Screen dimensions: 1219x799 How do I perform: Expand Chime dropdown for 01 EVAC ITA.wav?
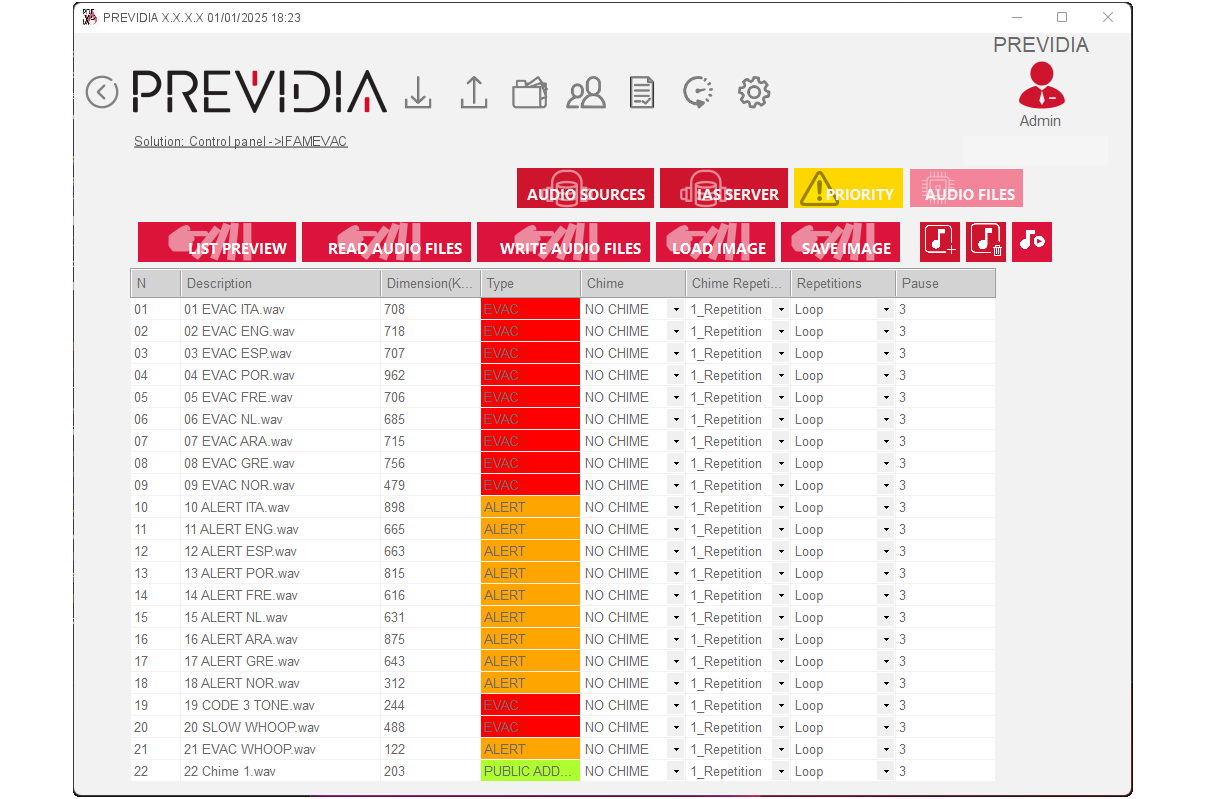676,310
